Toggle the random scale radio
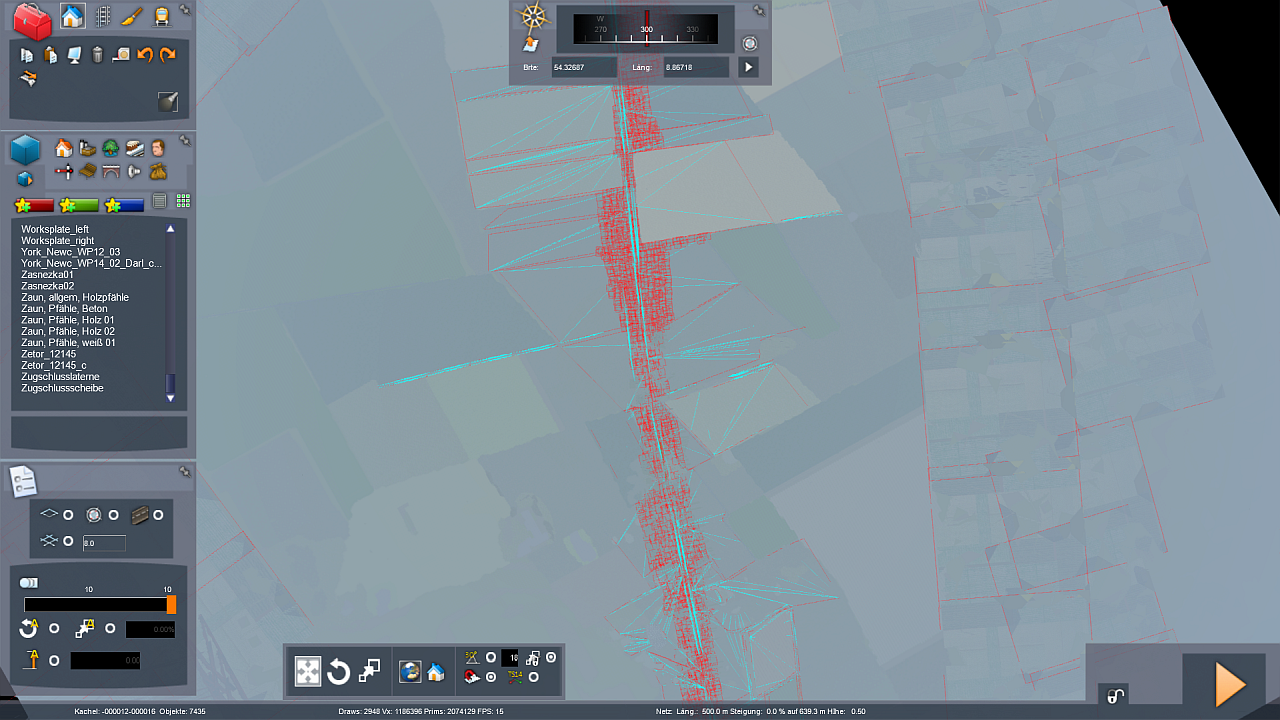Screen dimensions: 1280x720 [110, 629]
